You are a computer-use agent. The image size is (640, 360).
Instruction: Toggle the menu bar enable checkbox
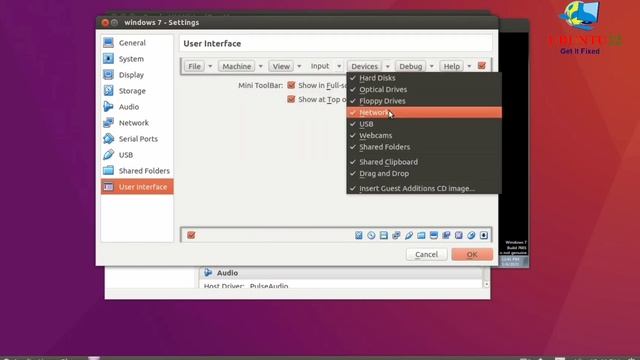pos(482,66)
